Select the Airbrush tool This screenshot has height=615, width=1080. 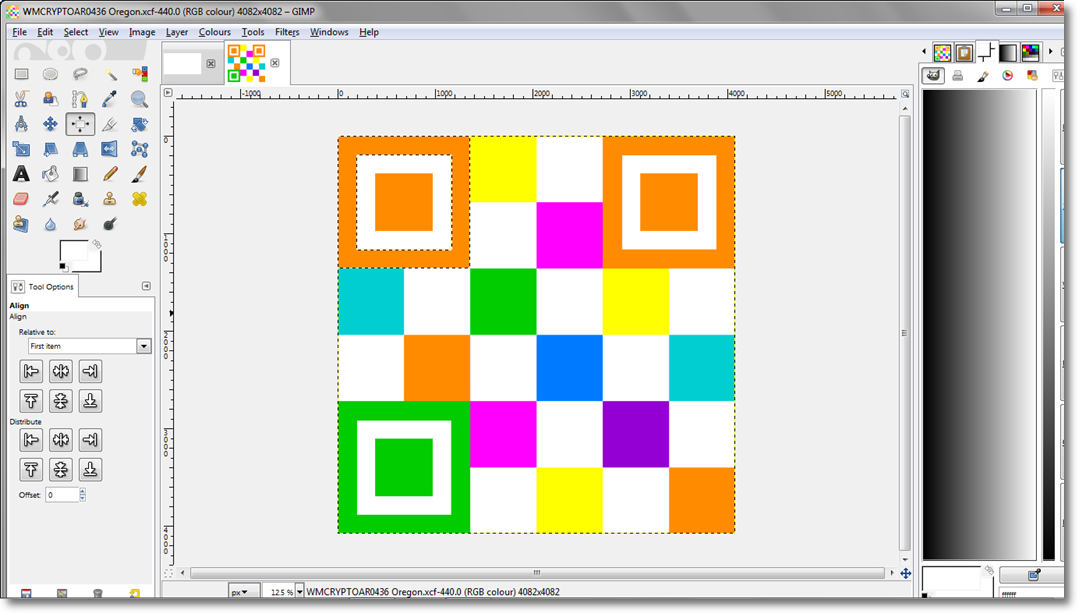[x=50, y=199]
